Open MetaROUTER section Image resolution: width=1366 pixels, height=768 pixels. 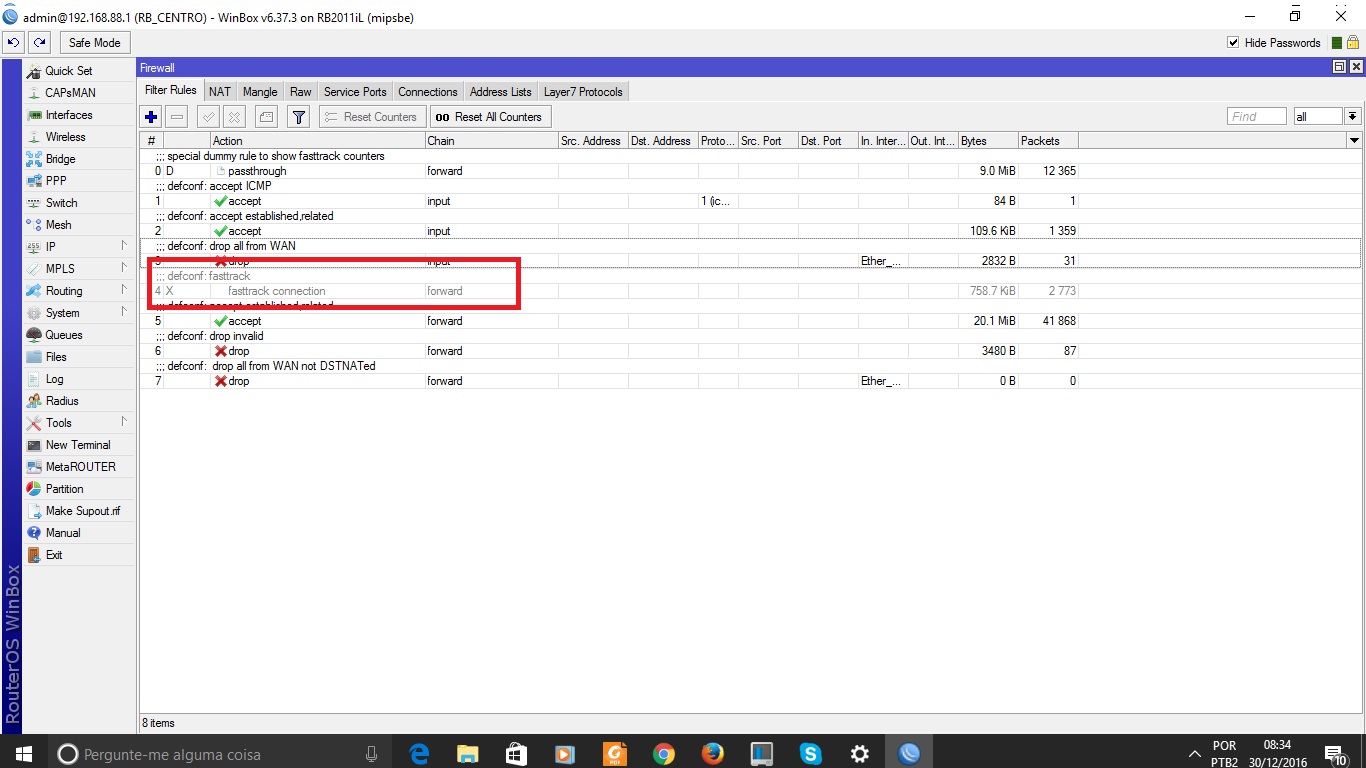point(79,467)
